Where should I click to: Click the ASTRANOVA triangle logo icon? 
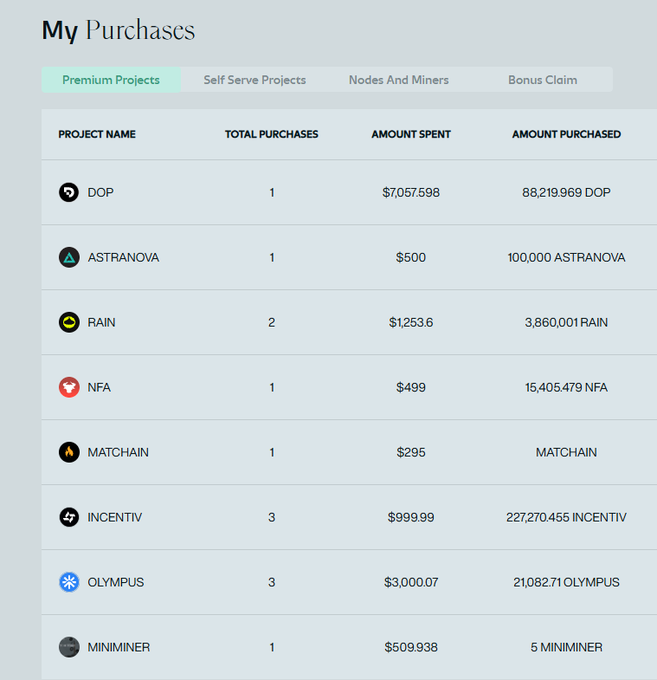pos(69,257)
